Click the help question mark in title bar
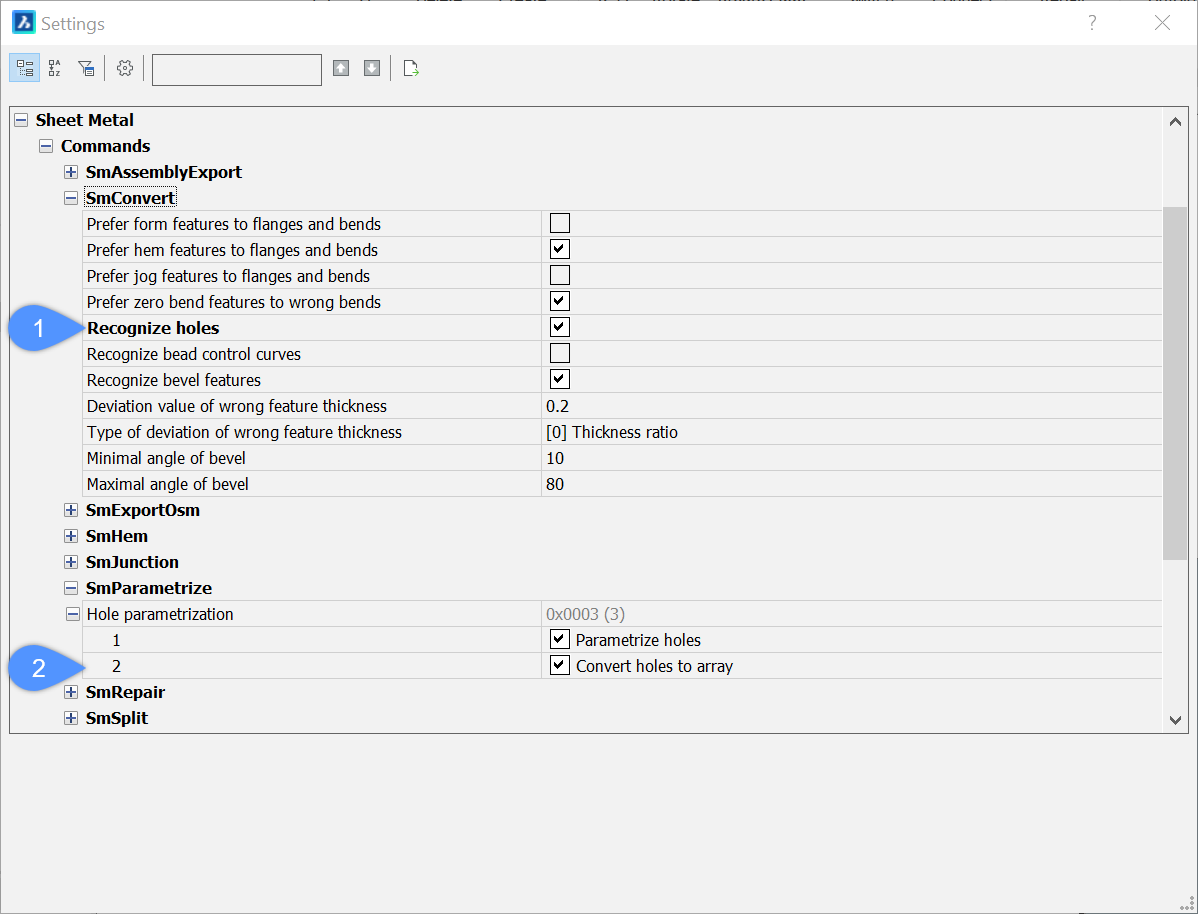Screen dimensions: 1198x914 coord(1092,23)
